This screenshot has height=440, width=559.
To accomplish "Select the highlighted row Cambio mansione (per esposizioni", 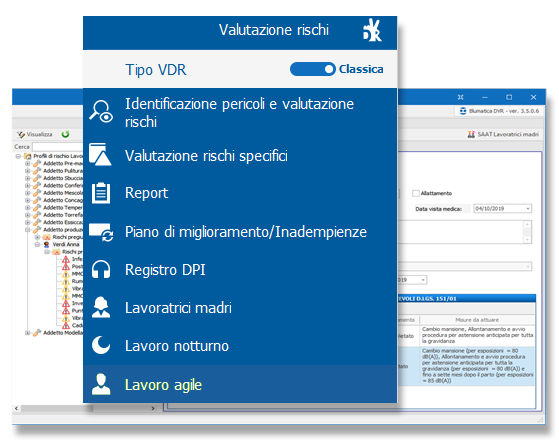I will 466,366.
